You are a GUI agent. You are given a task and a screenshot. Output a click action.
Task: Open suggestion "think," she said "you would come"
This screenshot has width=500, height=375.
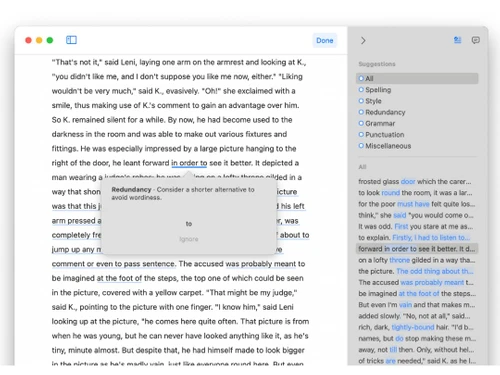[x=417, y=215]
